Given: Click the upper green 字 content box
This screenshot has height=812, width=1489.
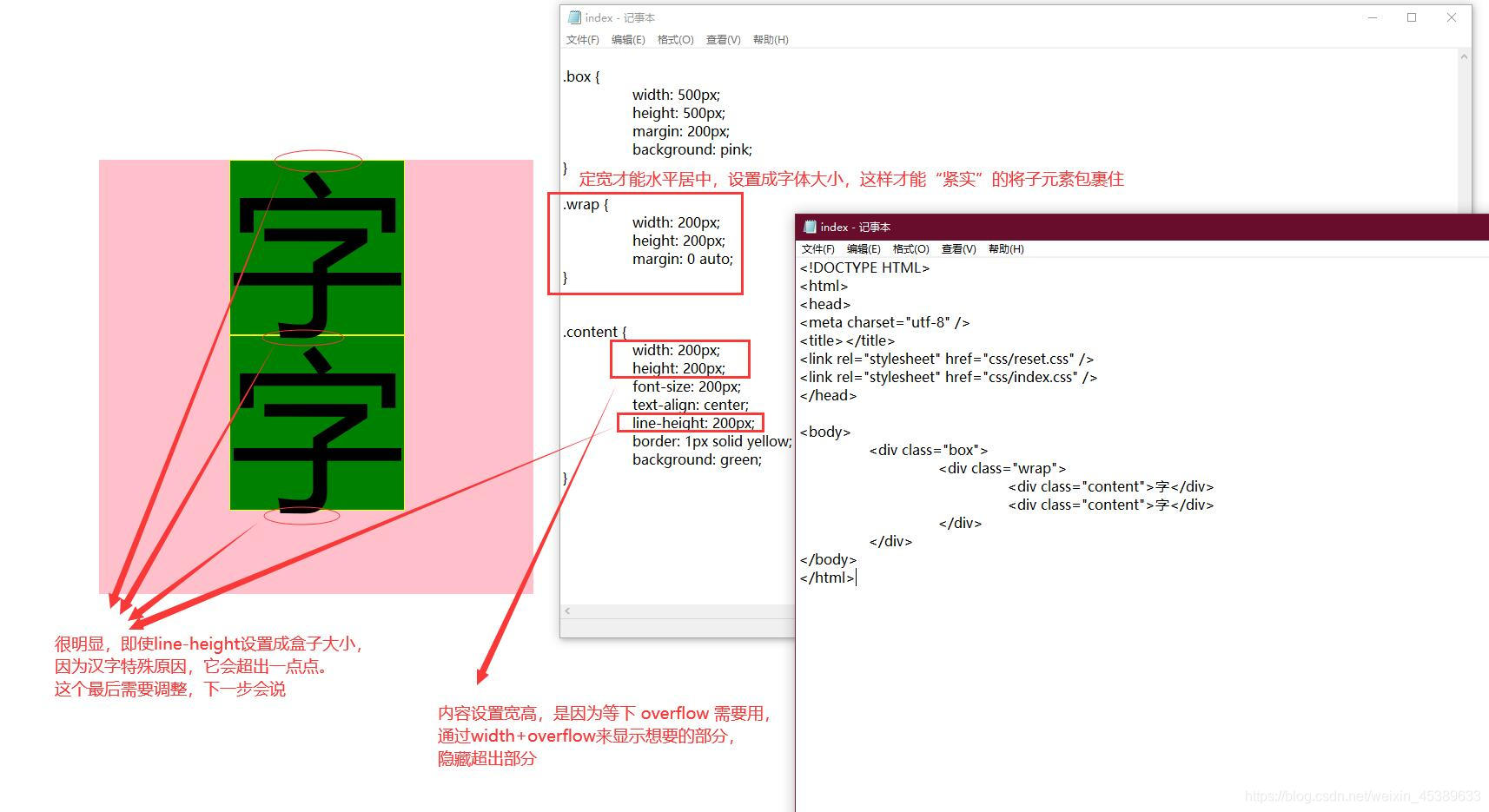Looking at the screenshot, I should pos(317,248).
